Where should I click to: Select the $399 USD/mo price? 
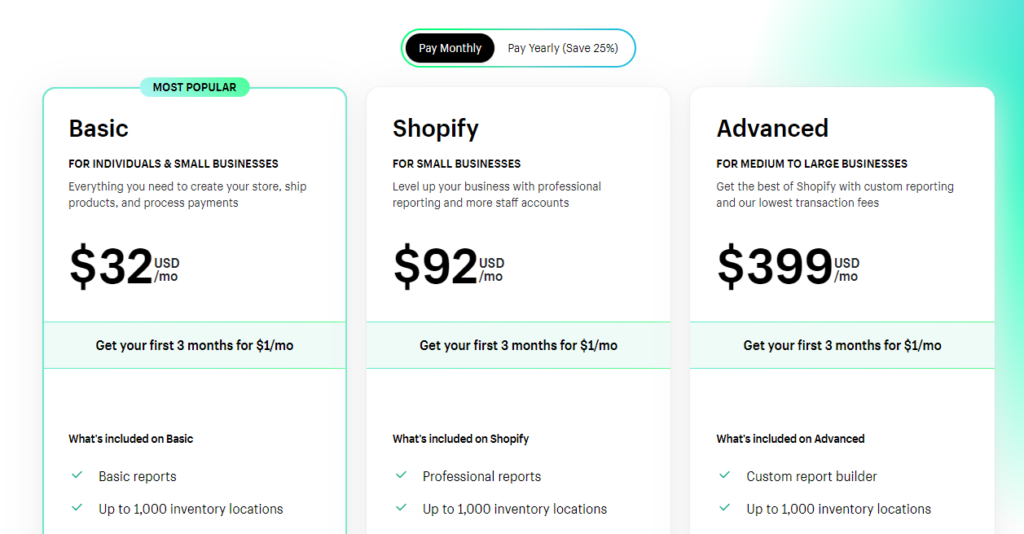(x=788, y=266)
